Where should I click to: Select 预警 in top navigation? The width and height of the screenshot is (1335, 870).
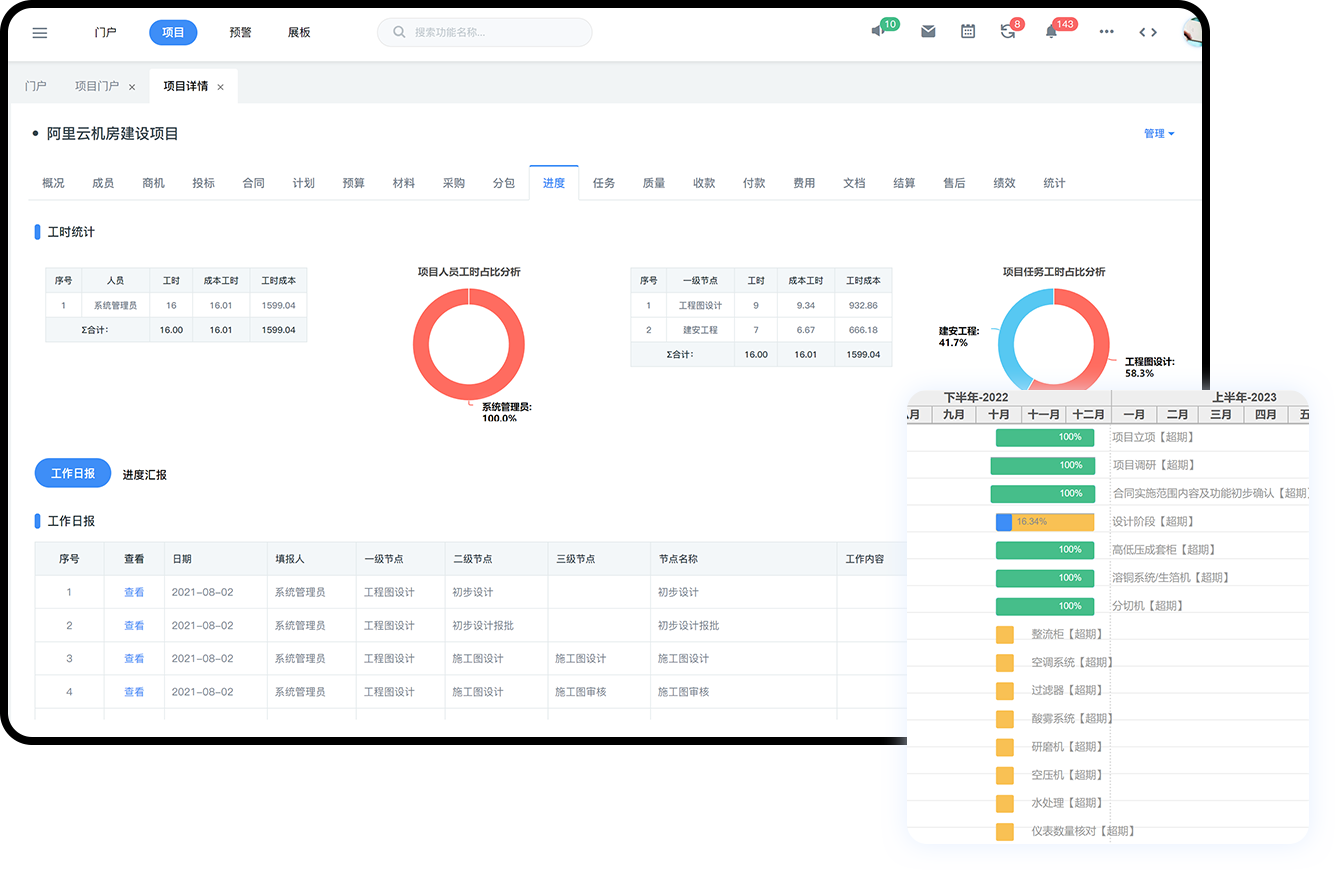[240, 32]
